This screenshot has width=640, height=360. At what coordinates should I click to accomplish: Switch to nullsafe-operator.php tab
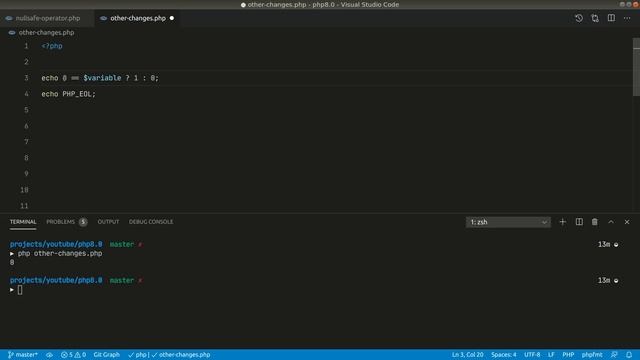coord(47,18)
